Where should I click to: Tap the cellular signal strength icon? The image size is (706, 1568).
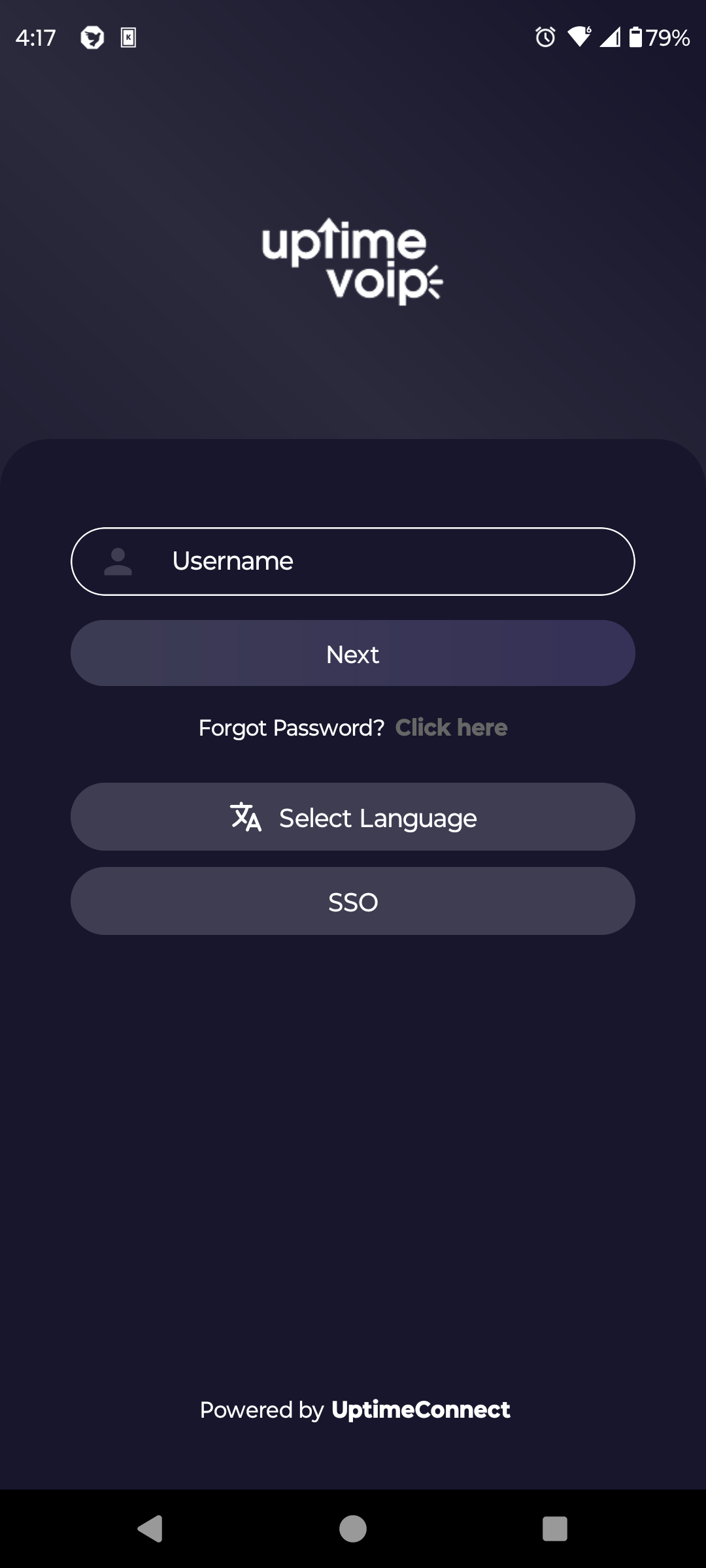click(x=610, y=37)
